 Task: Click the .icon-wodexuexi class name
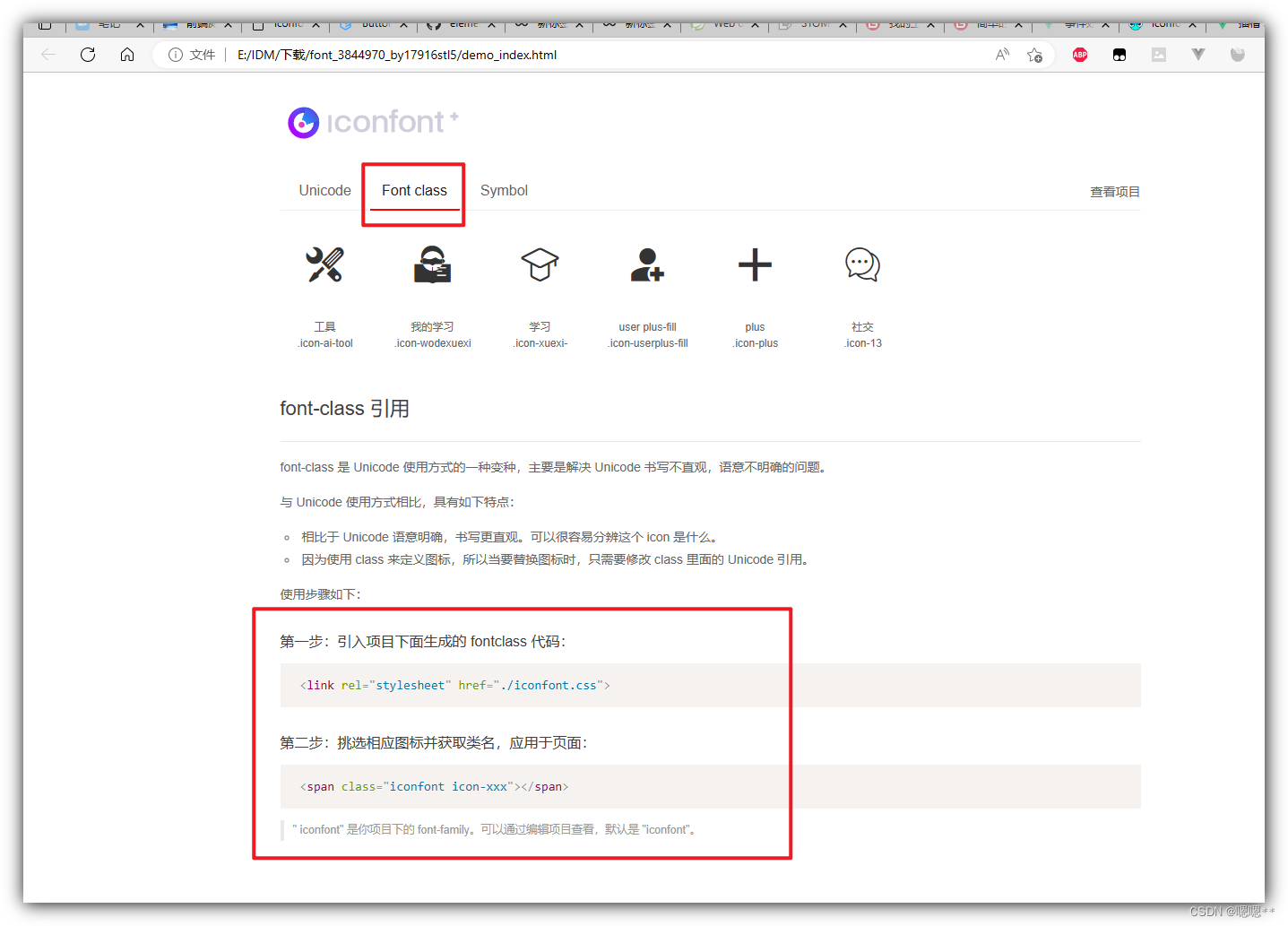(433, 343)
